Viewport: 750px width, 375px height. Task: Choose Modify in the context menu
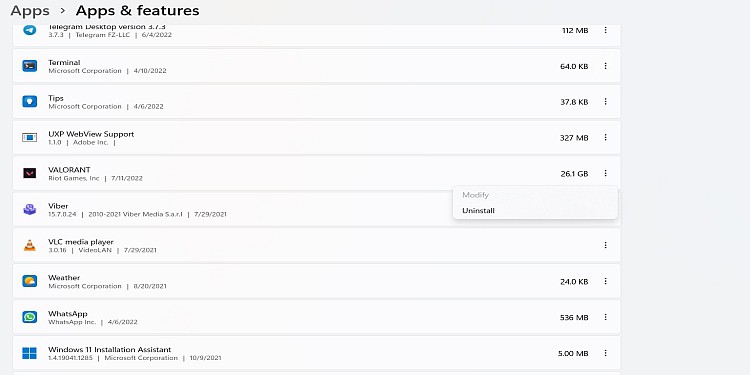(x=475, y=195)
